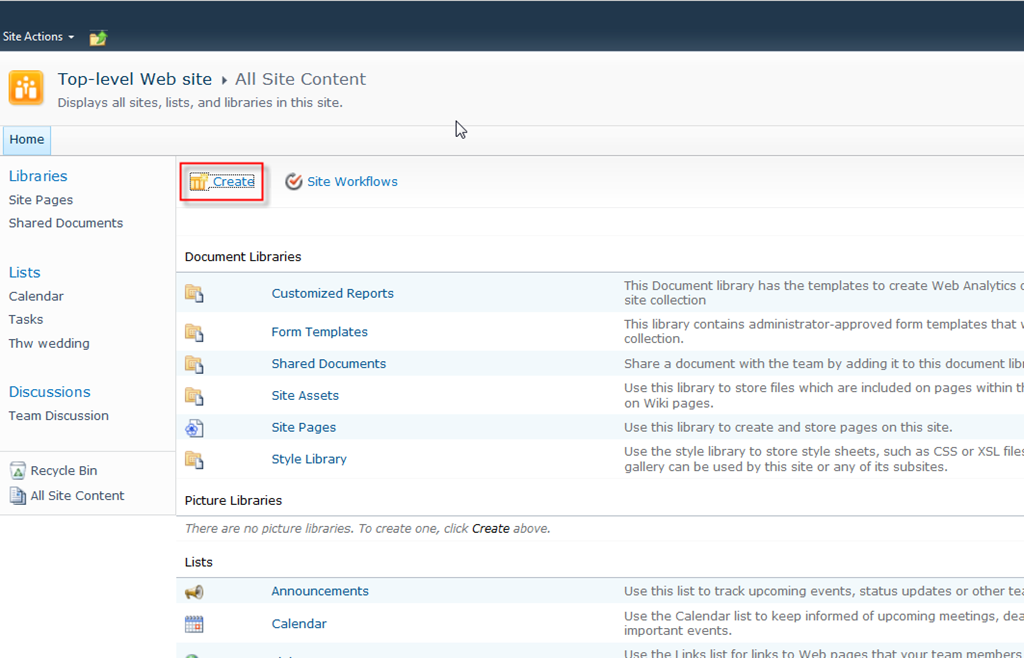Click the Create link

tap(233, 182)
